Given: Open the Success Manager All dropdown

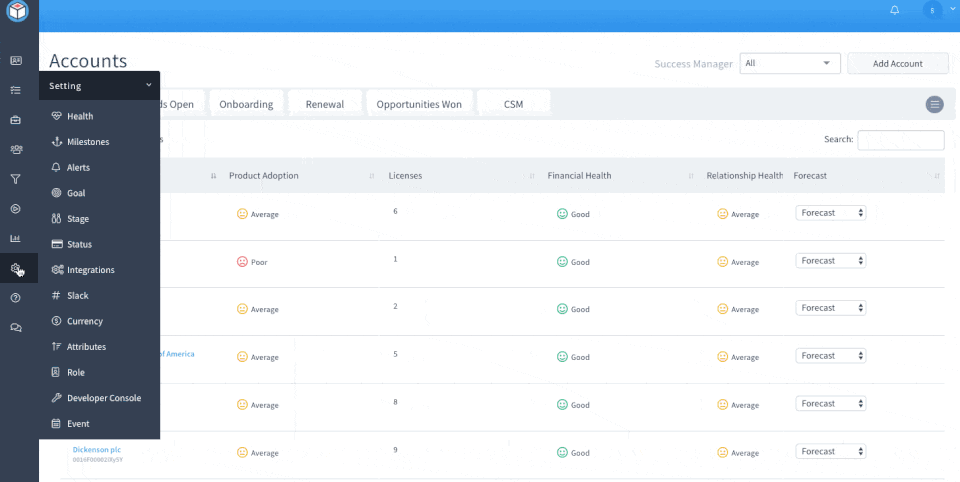Looking at the screenshot, I should coord(790,63).
